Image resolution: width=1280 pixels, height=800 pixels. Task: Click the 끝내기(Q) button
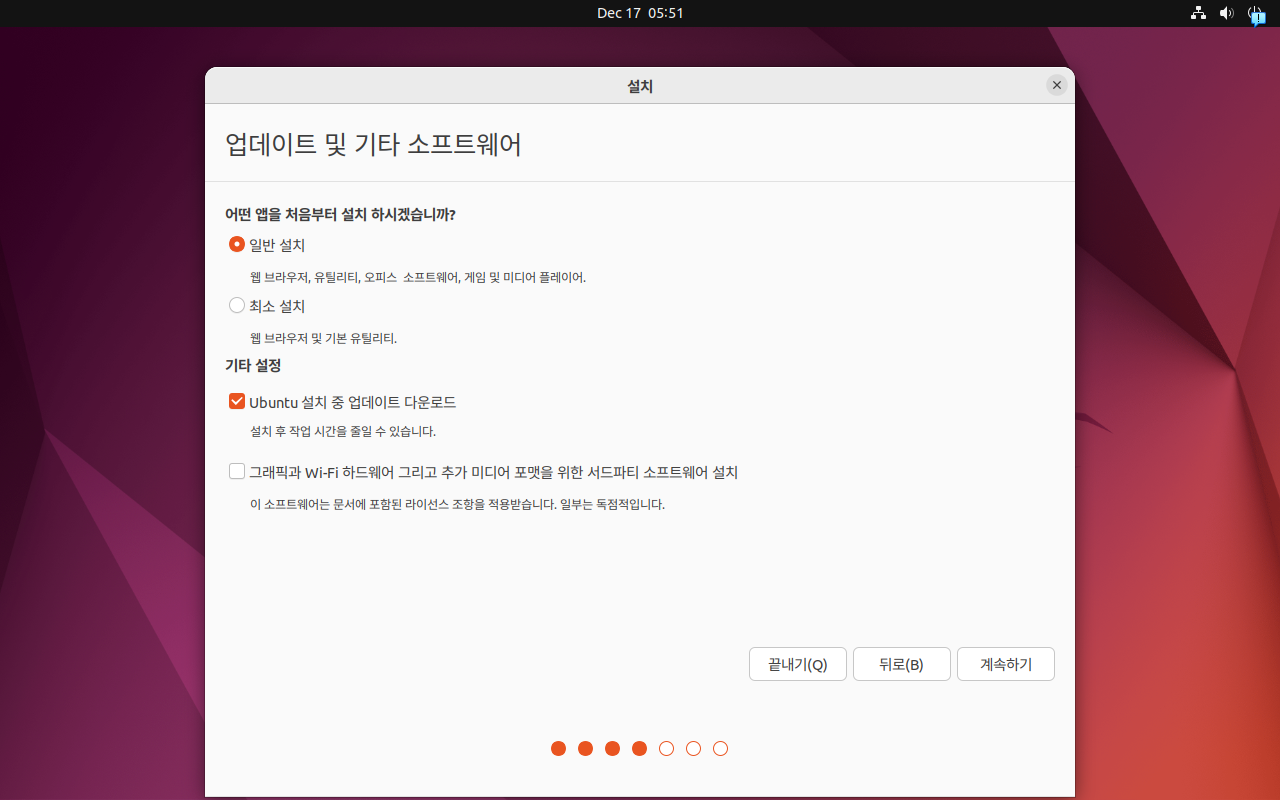pyautogui.click(x=798, y=664)
